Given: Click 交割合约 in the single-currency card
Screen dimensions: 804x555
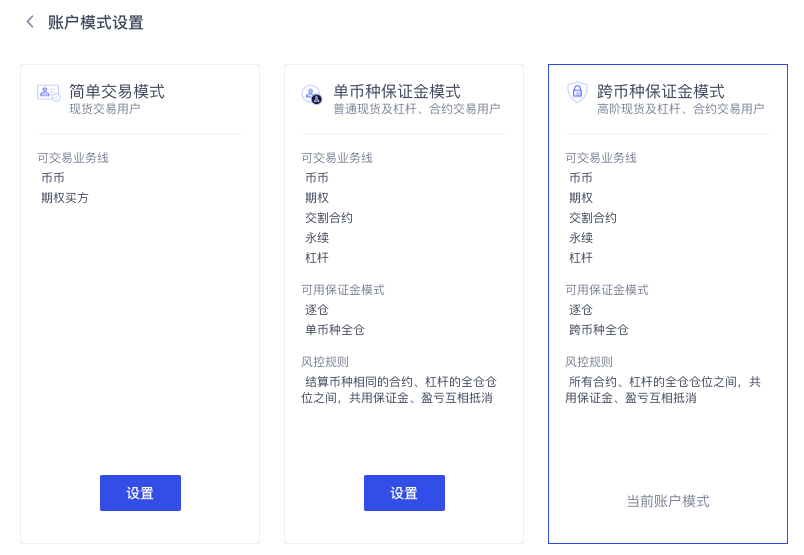Looking at the screenshot, I should (329, 218).
